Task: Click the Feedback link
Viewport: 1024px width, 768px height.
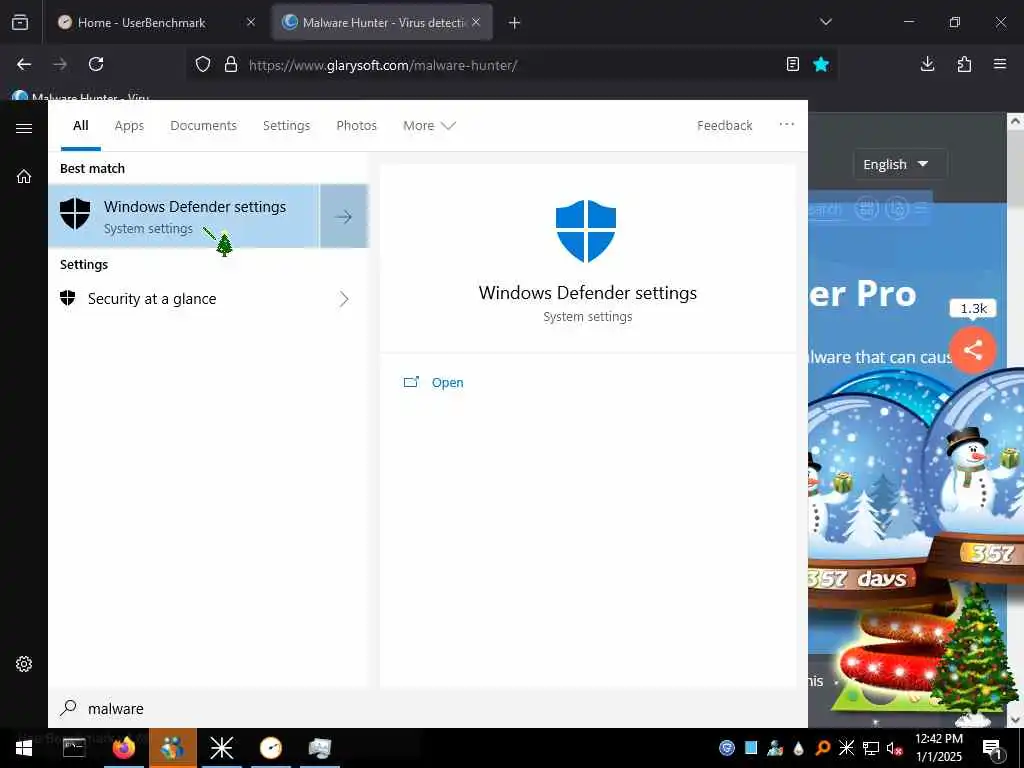Action: [x=725, y=125]
